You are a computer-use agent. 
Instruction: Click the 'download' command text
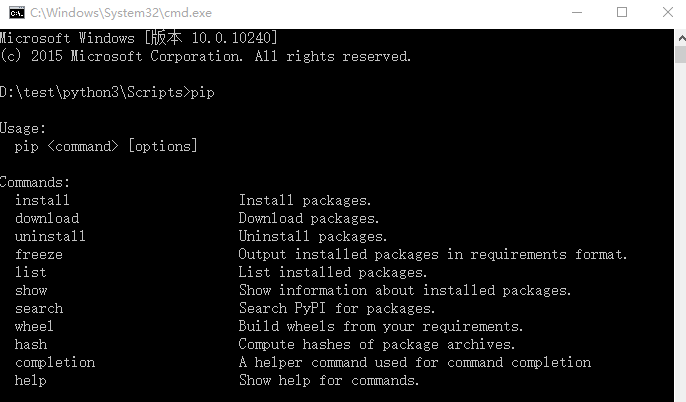tap(46, 218)
